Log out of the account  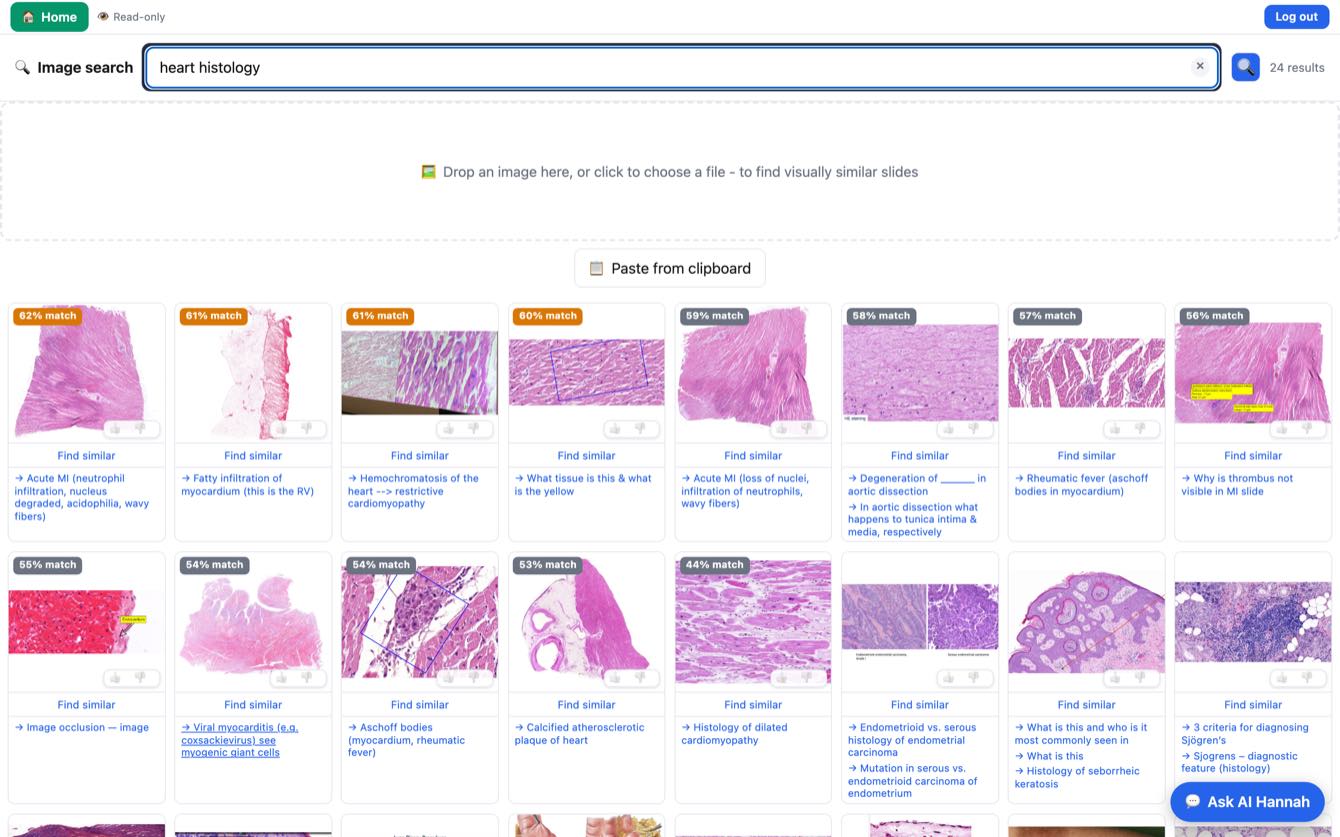1296,17
